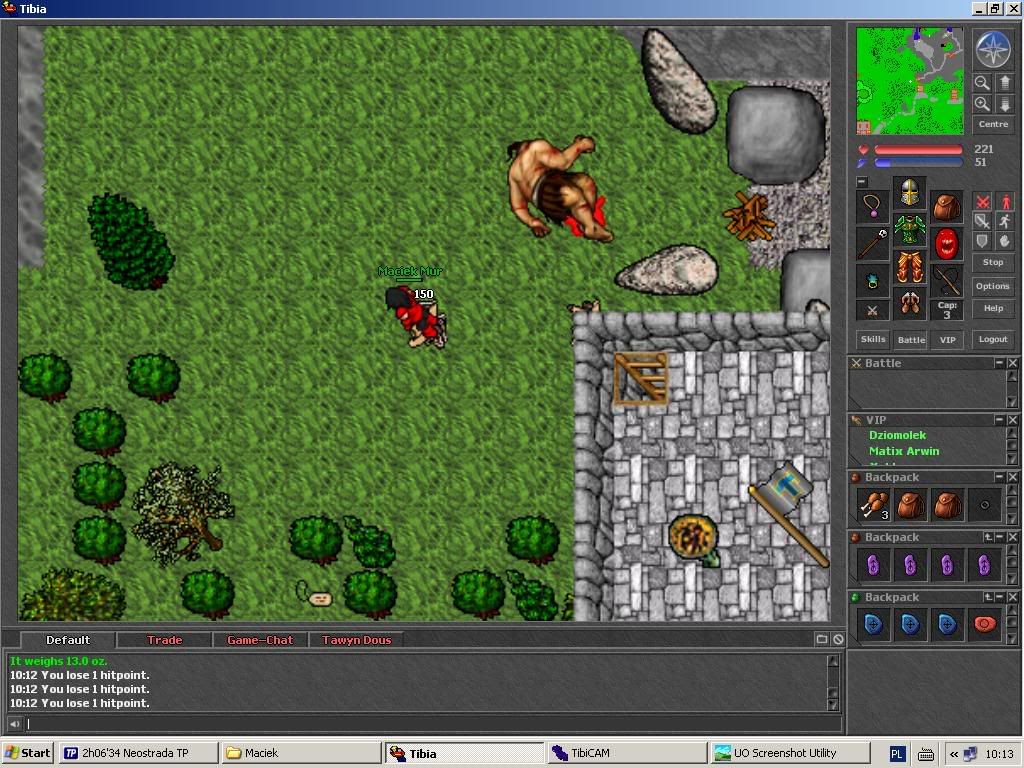
Task: Click the fishing rod in ammo slot
Action: coord(946,281)
